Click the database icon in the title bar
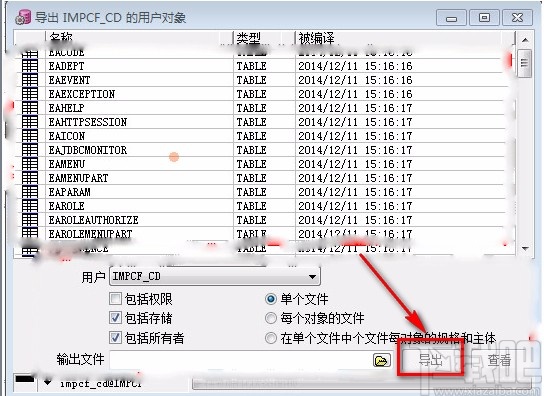Image resolution: width=544 pixels, height=396 pixels. tap(23, 17)
